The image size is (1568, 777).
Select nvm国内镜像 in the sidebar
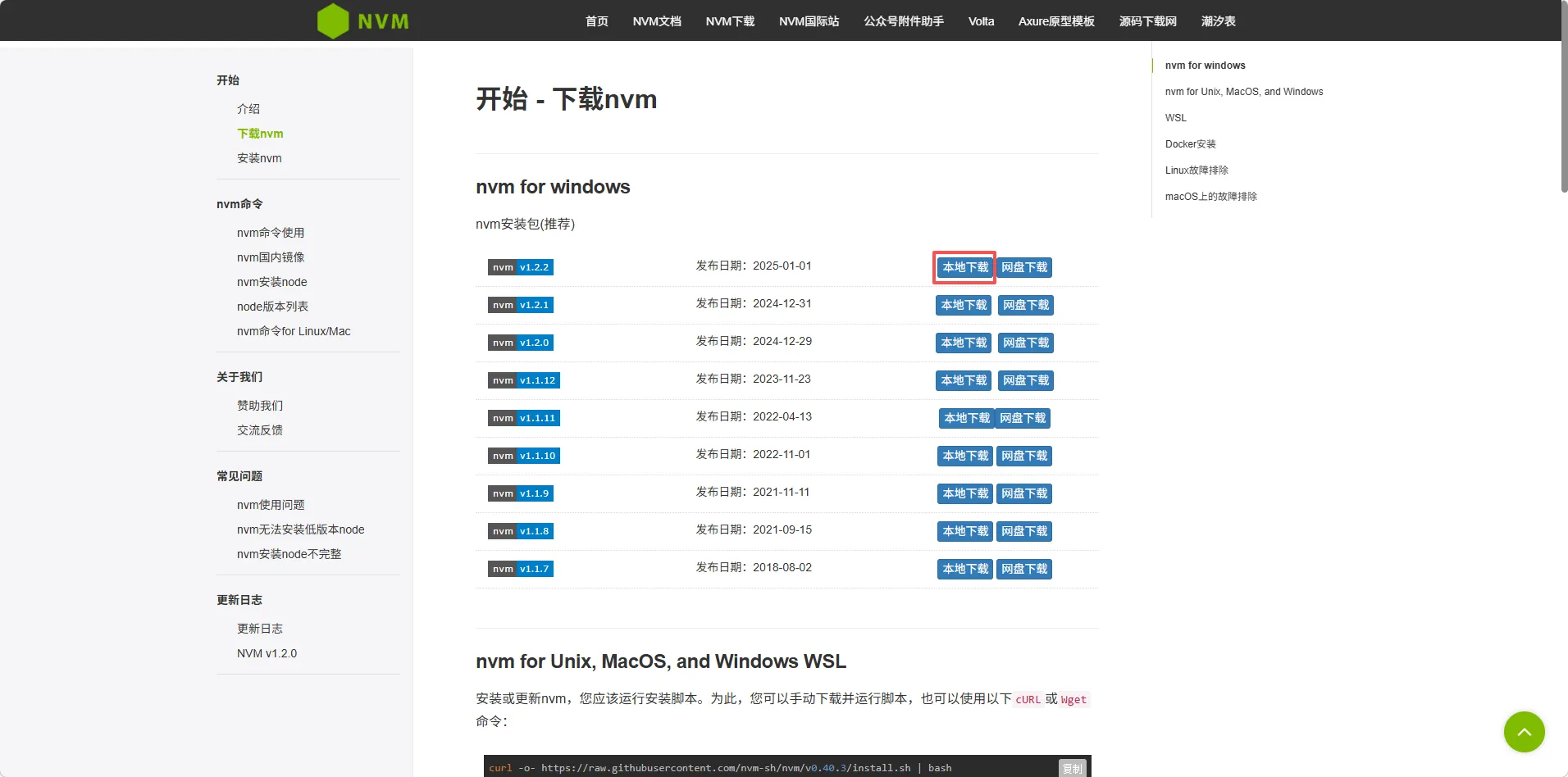(x=271, y=257)
